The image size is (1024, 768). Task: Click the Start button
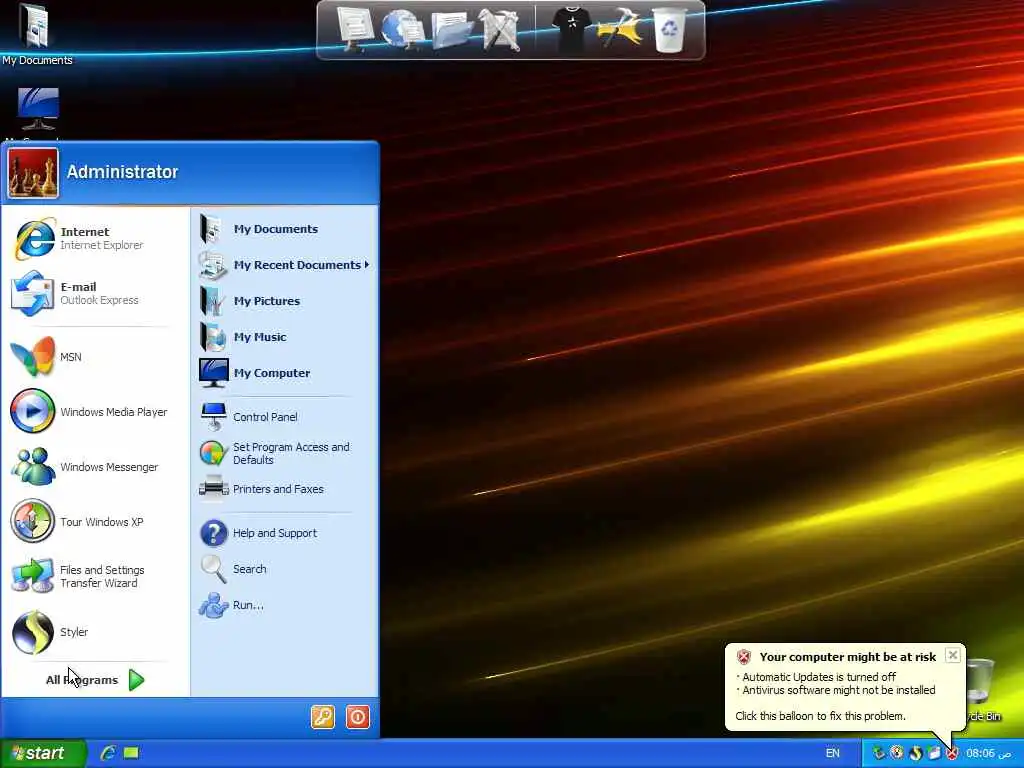point(43,753)
